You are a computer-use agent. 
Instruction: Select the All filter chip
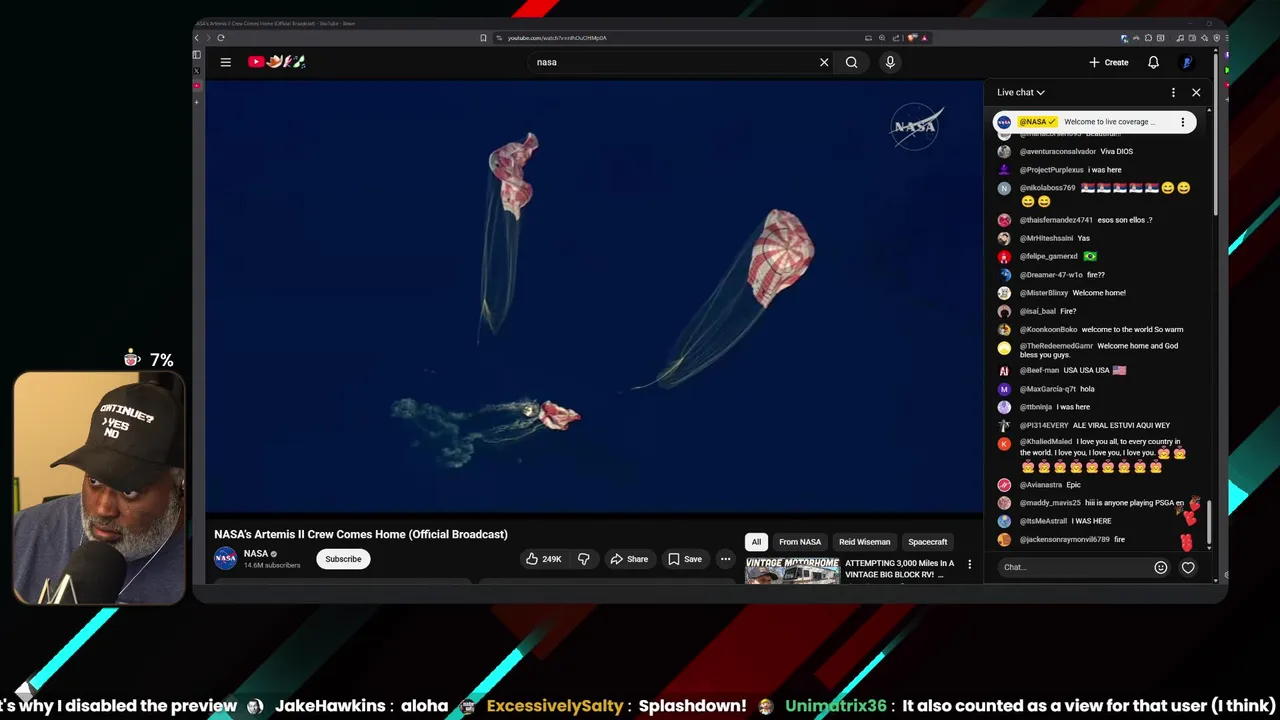click(x=756, y=542)
